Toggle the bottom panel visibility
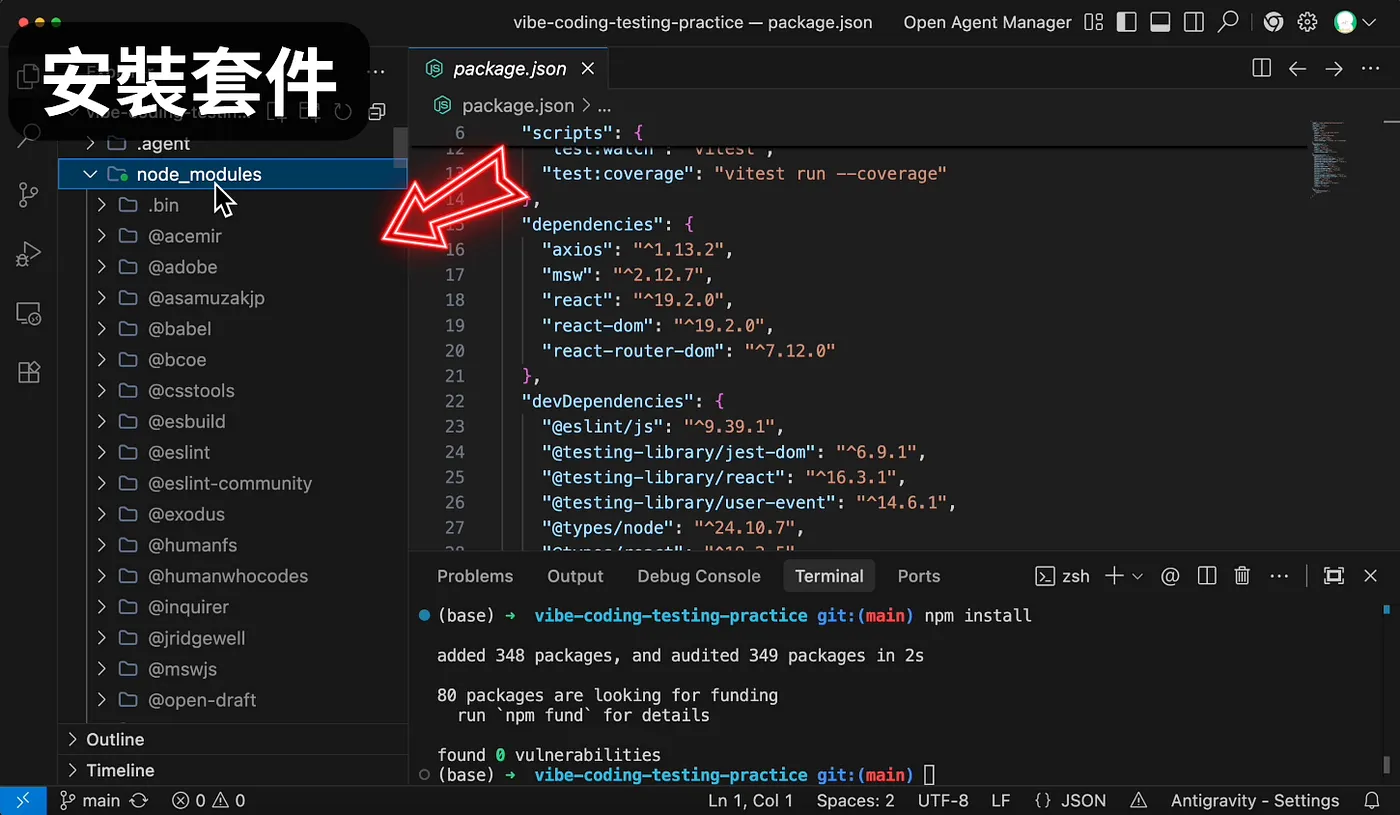 (x=1160, y=22)
